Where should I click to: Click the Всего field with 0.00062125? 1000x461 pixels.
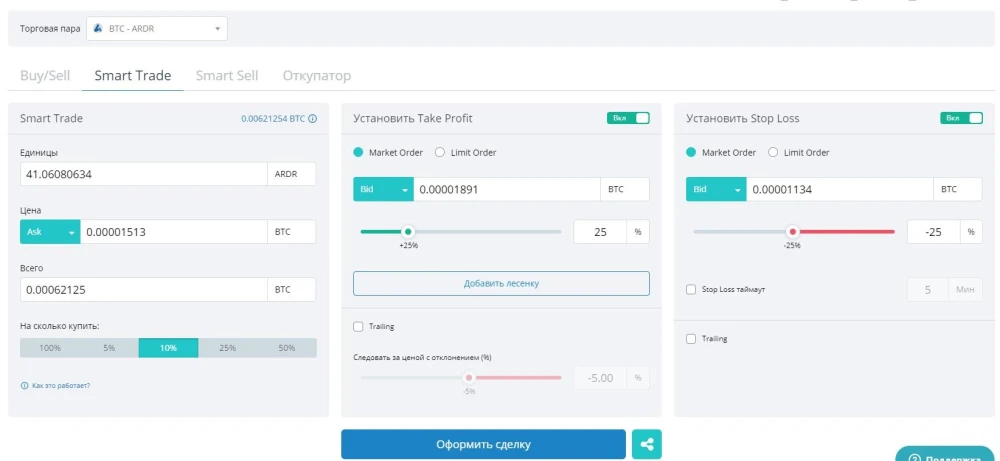click(x=143, y=289)
